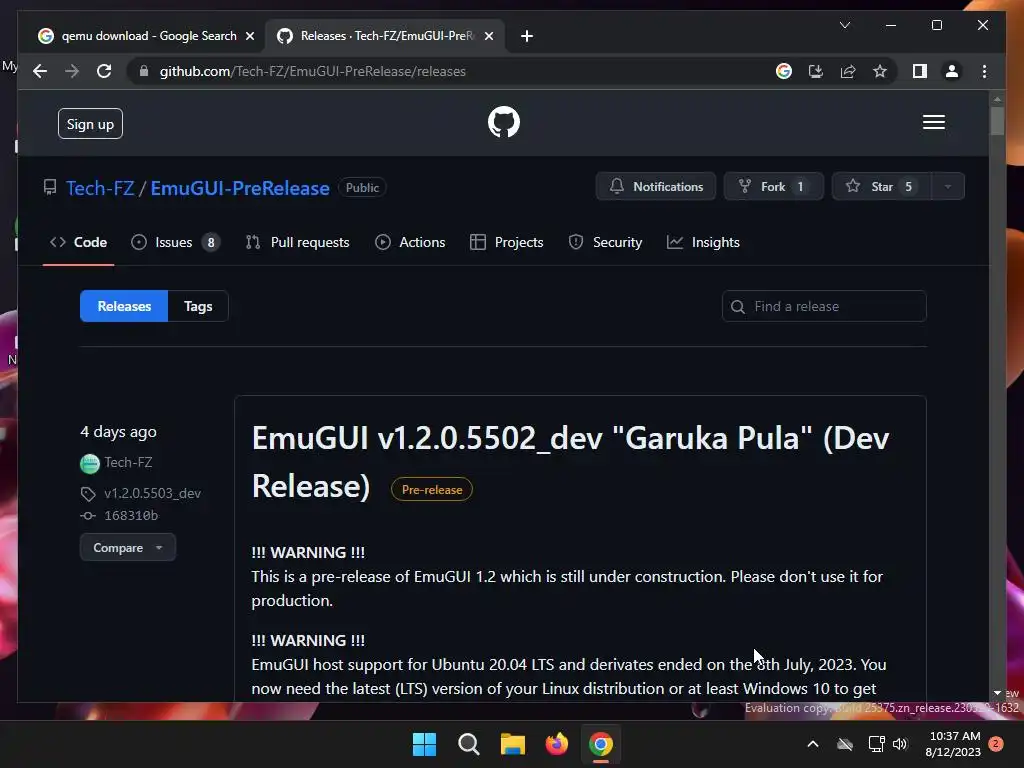1024x768 pixels.
Task: Open notification center badge
Action: [996, 744]
